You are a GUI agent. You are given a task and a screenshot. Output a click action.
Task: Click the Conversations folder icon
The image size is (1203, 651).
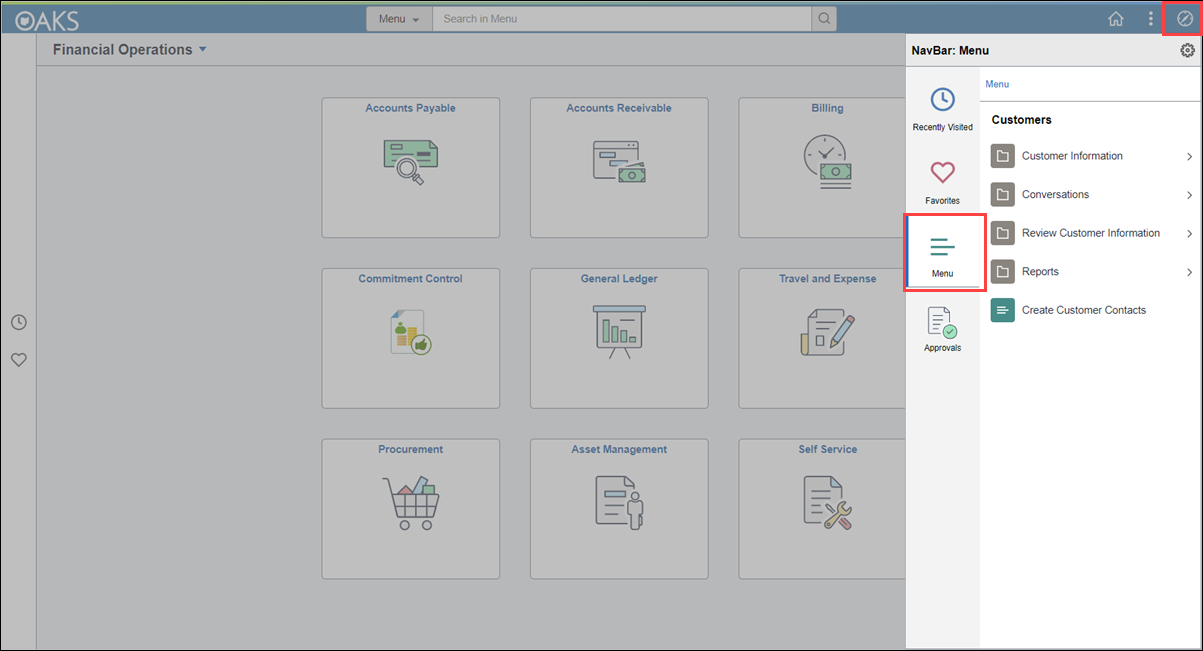1003,194
